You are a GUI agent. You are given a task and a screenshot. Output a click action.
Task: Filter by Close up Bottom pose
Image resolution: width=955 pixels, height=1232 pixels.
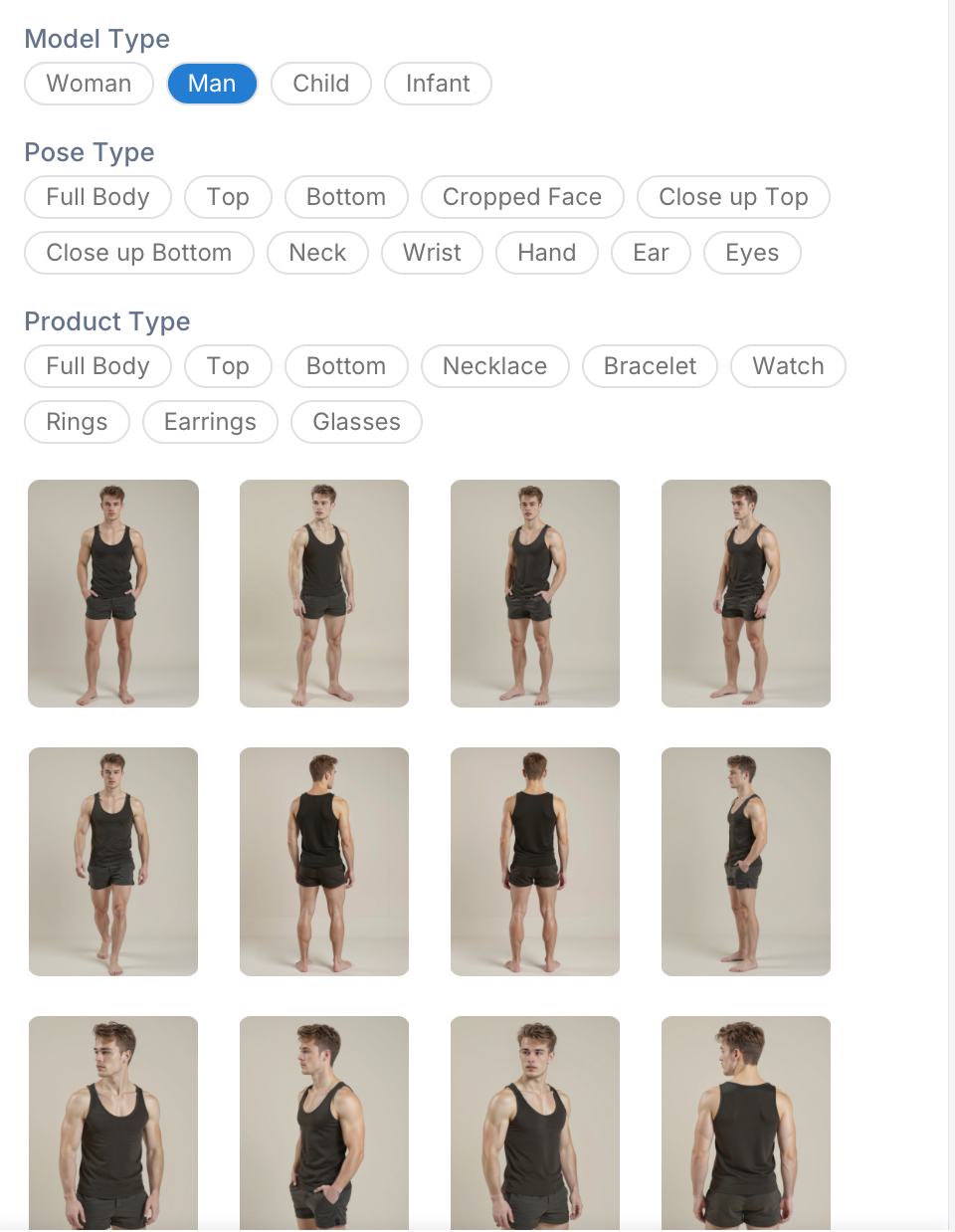(138, 253)
